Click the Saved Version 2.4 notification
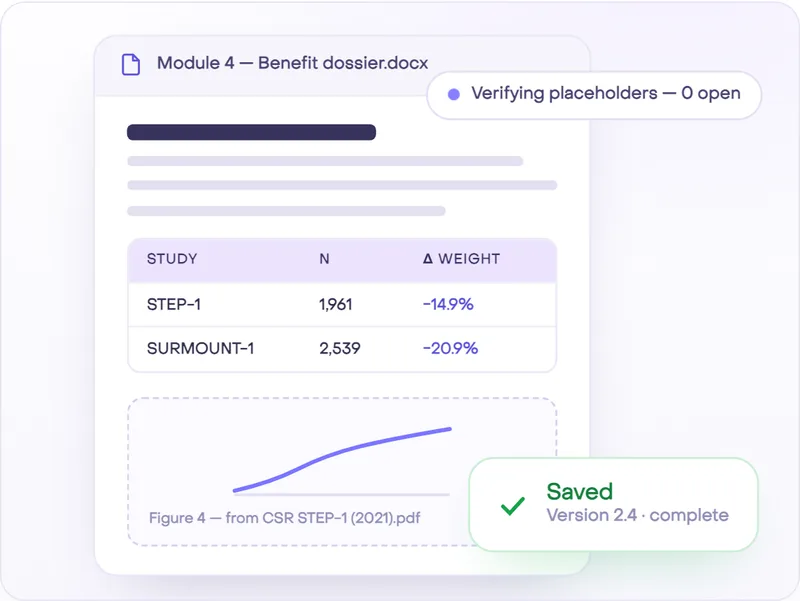This screenshot has width=800, height=601. click(x=613, y=504)
